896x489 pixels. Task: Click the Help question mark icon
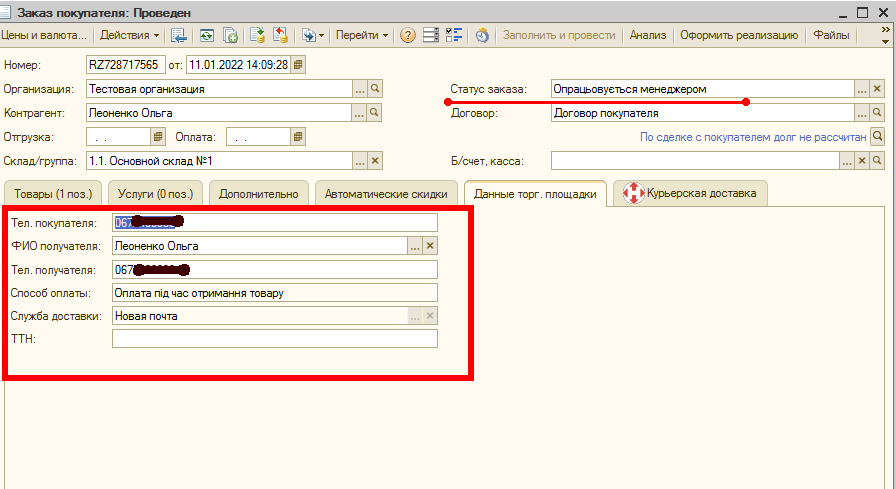pyautogui.click(x=408, y=35)
